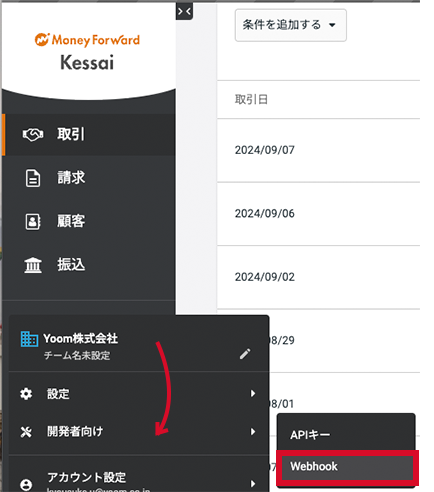Open the 顧客 page
Screen dimensions: 434x492
[89, 221]
